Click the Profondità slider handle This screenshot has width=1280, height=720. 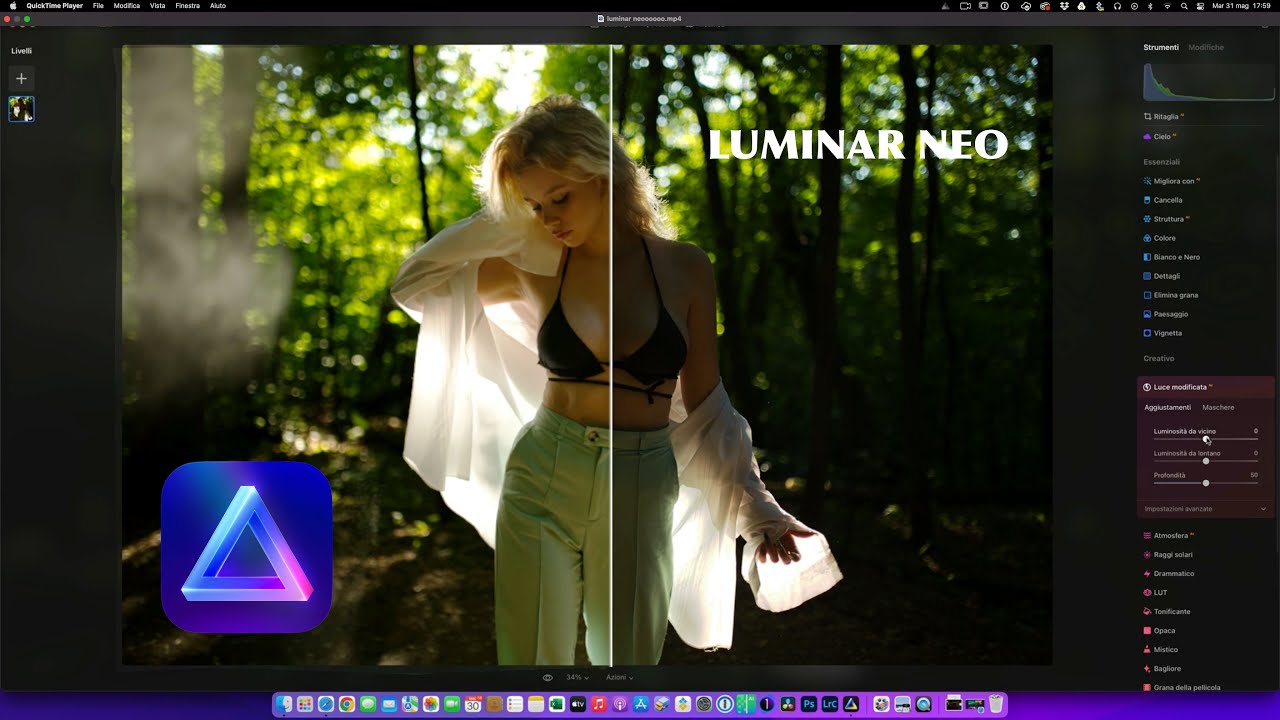point(1206,483)
